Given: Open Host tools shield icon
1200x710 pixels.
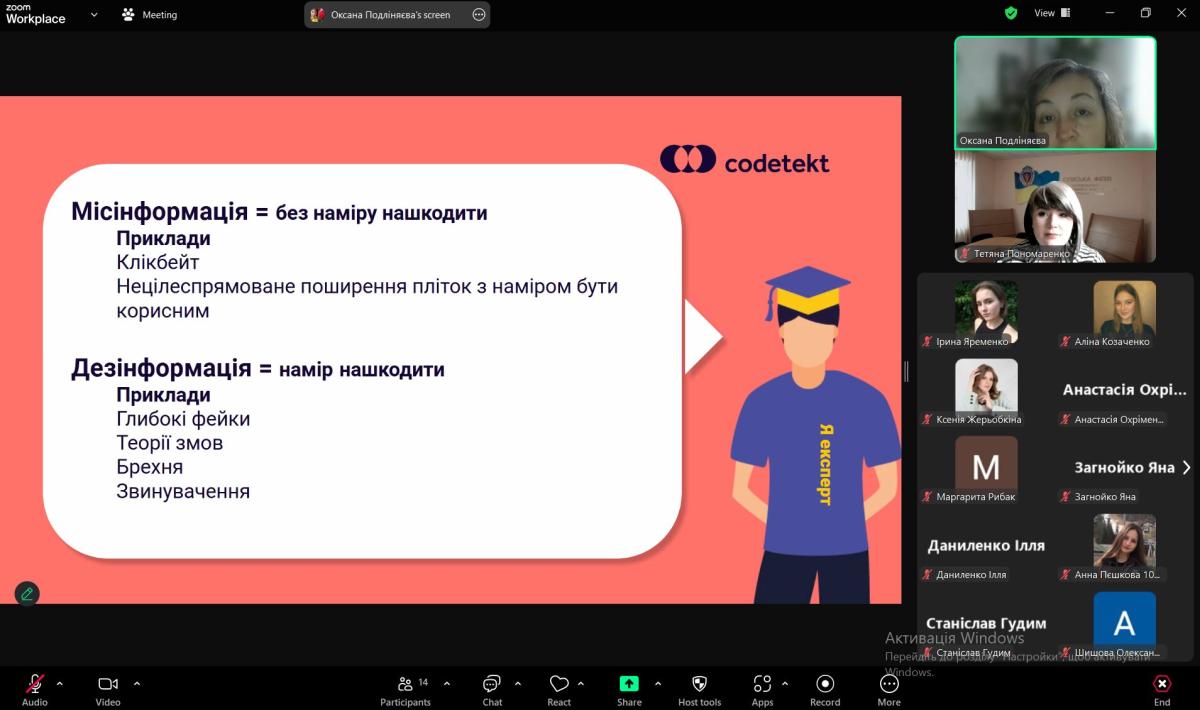Looking at the screenshot, I should (x=699, y=684).
